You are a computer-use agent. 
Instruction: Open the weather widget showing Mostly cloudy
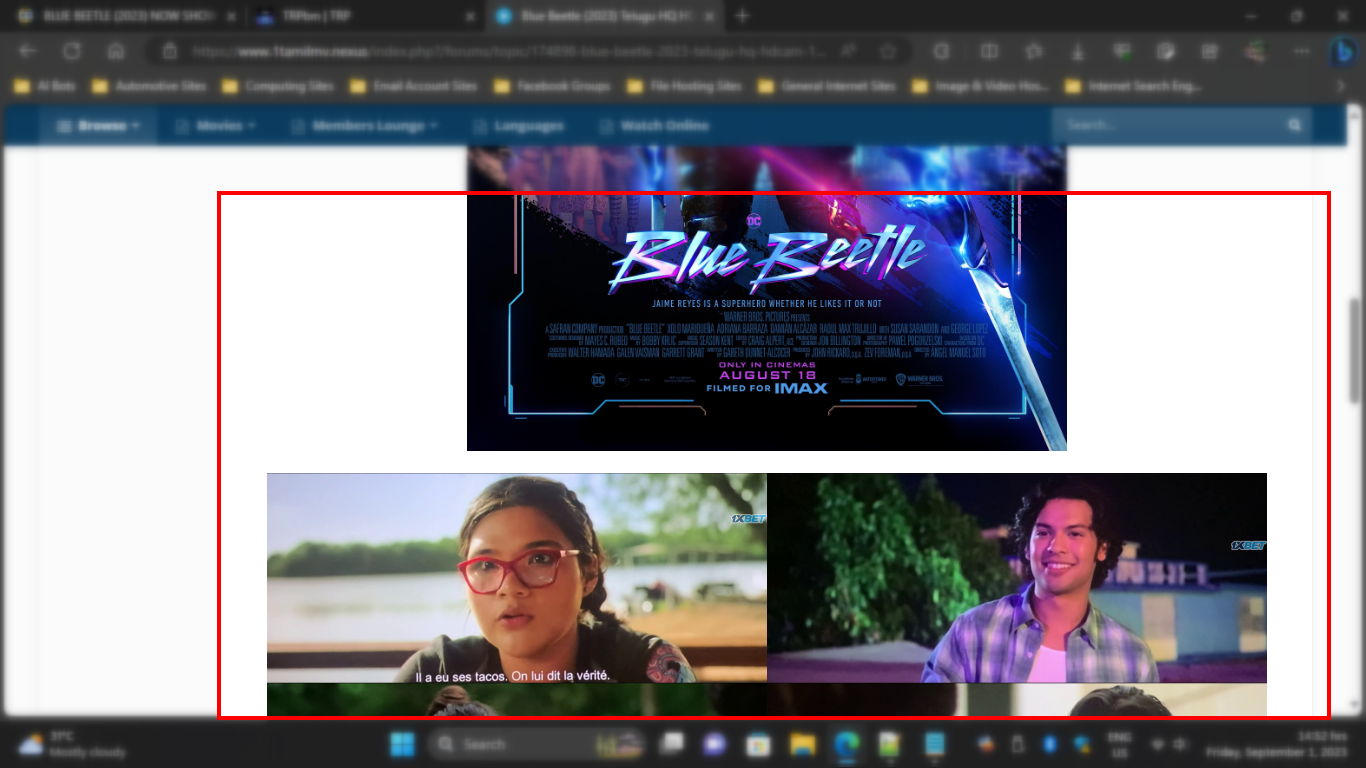pos(72,744)
